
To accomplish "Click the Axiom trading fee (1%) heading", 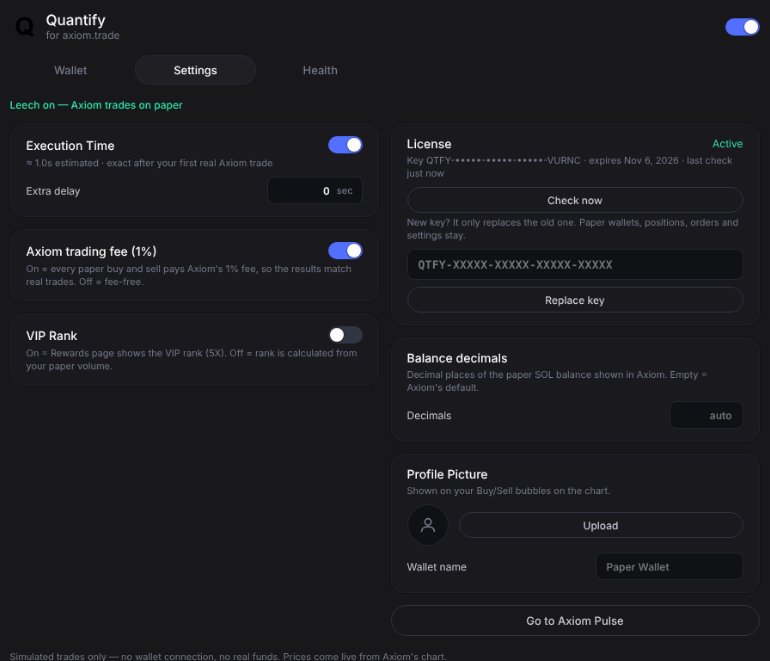I will coord(91,251).
